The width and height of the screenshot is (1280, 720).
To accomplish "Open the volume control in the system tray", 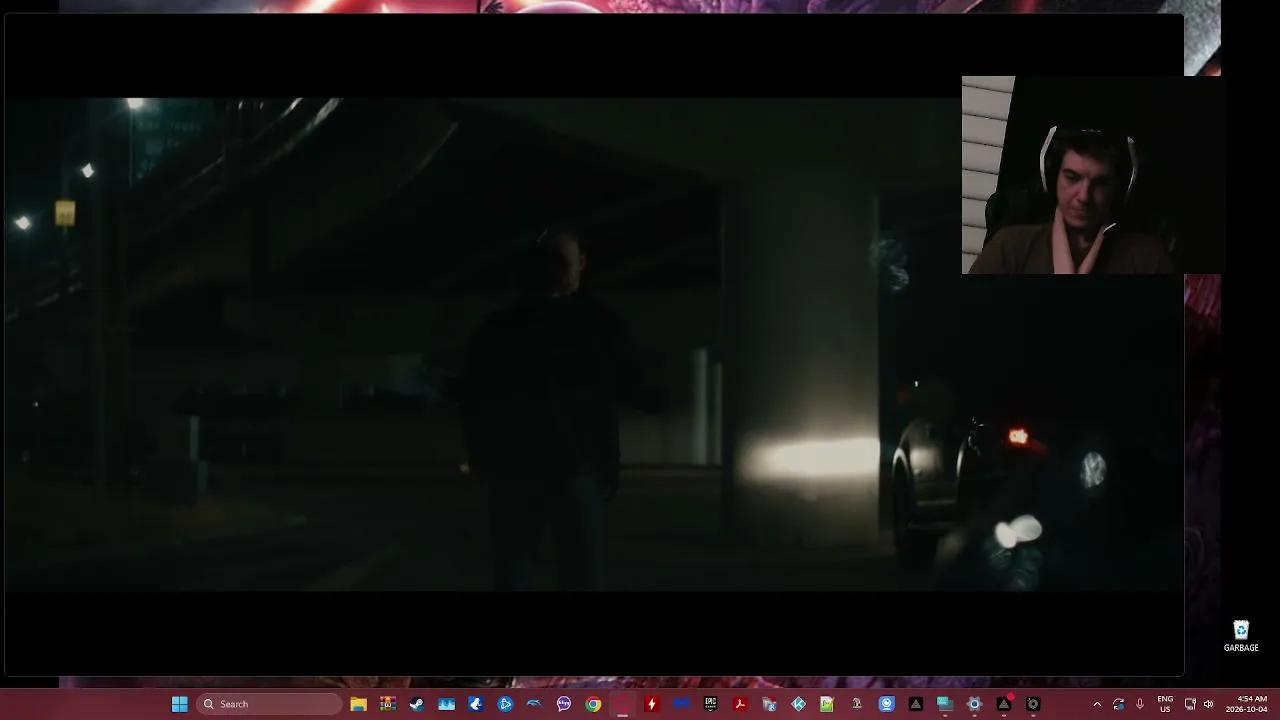I will (1208, 704).
